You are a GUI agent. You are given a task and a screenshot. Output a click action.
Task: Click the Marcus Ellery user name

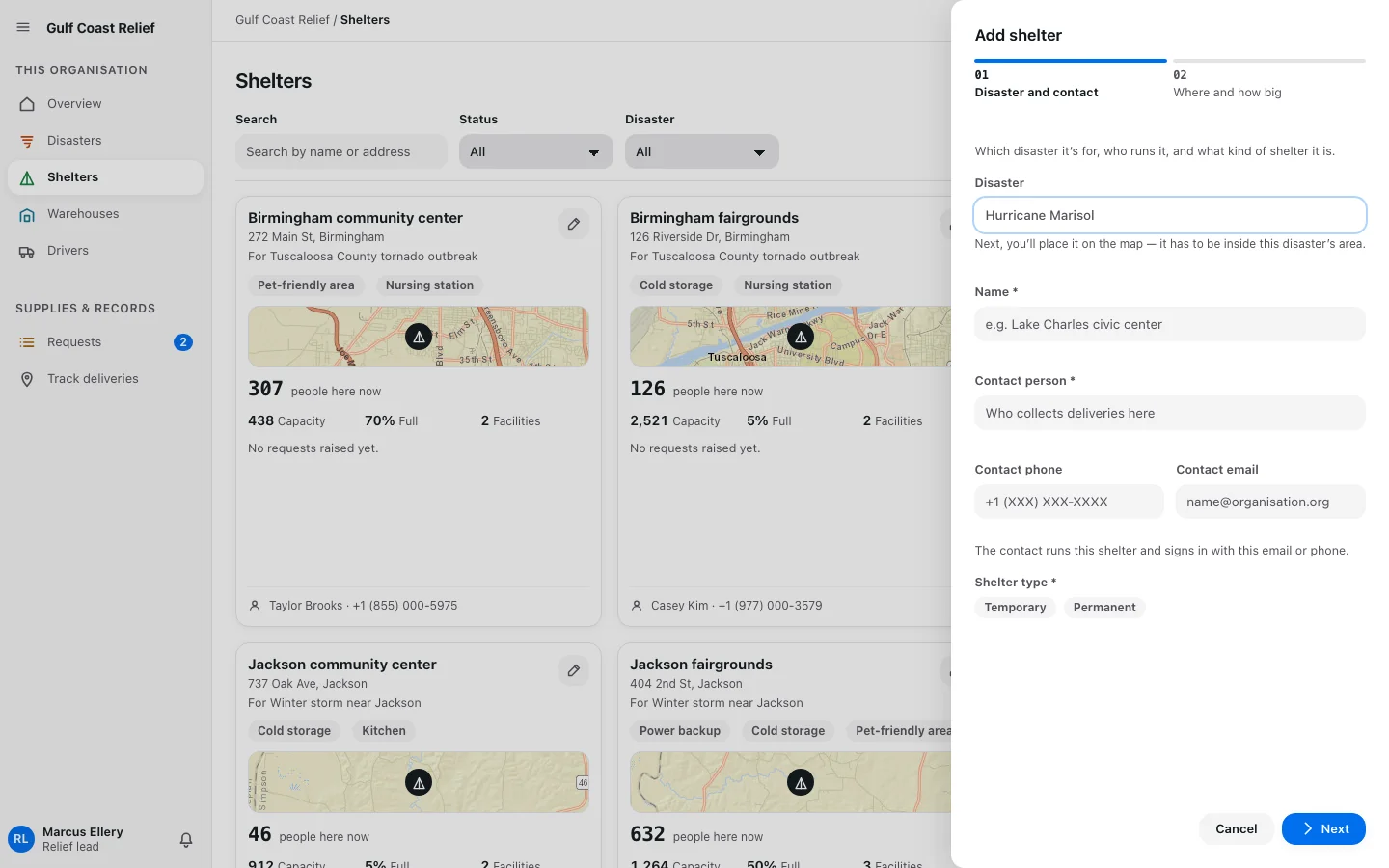[83, 832]
